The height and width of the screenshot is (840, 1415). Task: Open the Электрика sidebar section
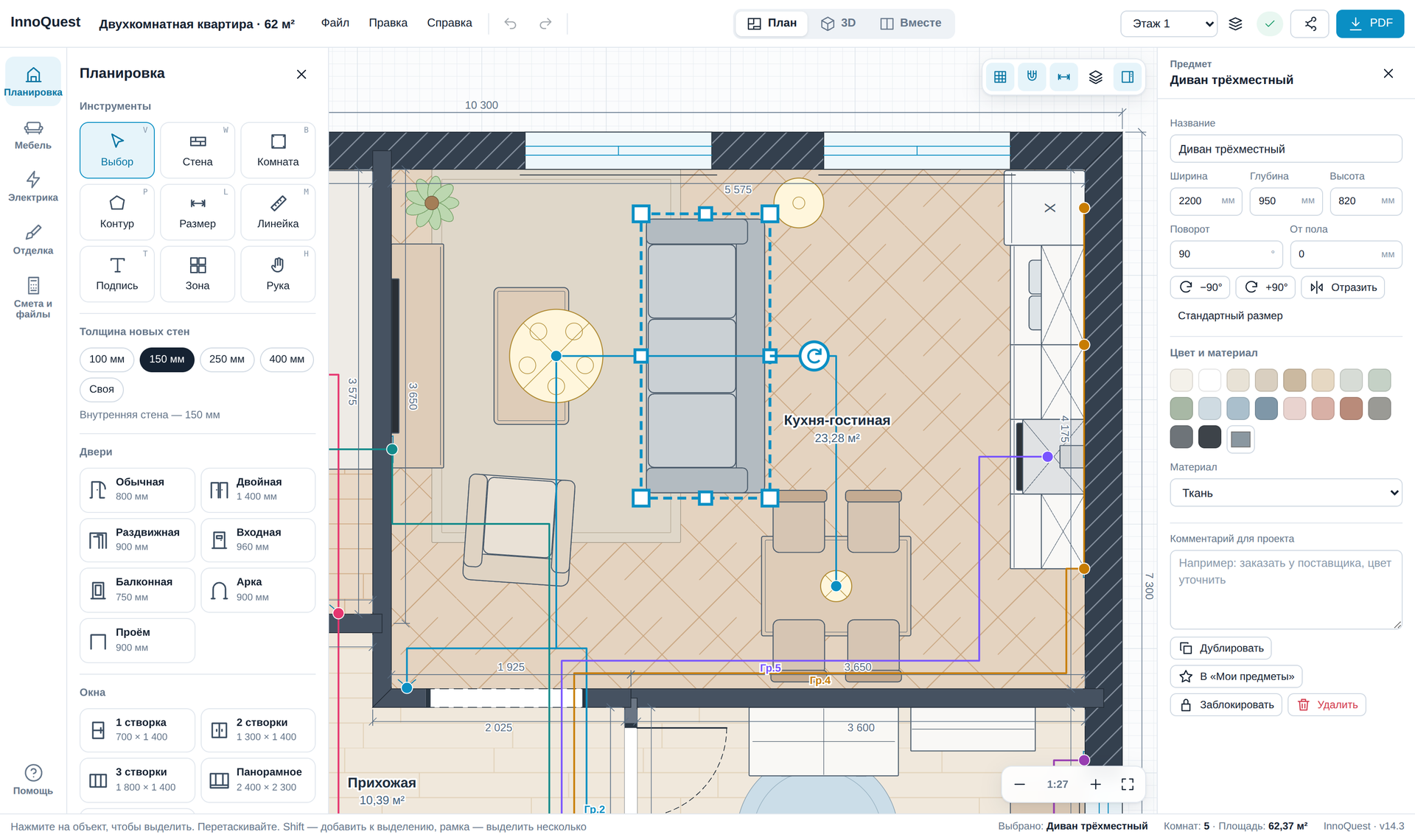(33, 187)
